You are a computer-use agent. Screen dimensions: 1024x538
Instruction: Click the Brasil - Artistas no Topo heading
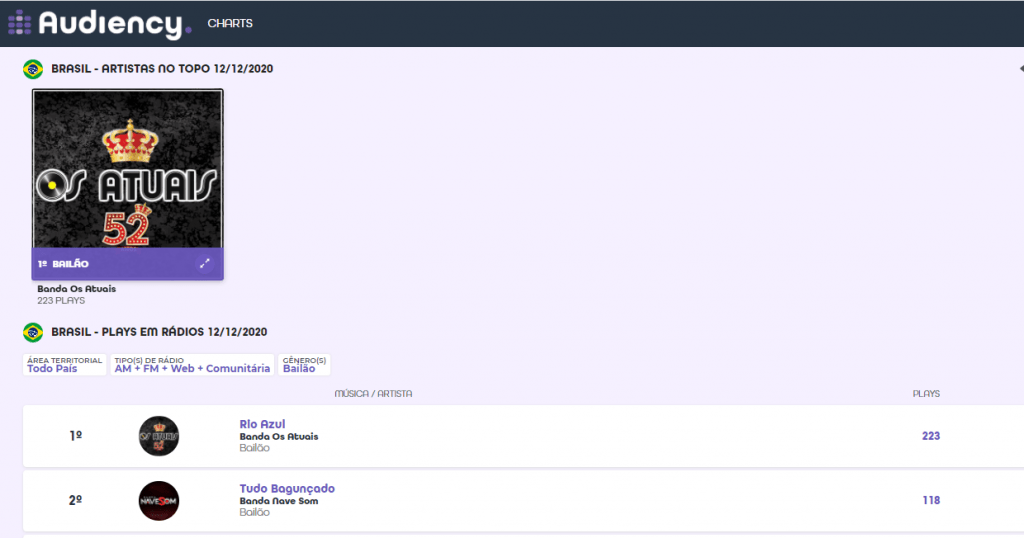pos(162,69)
